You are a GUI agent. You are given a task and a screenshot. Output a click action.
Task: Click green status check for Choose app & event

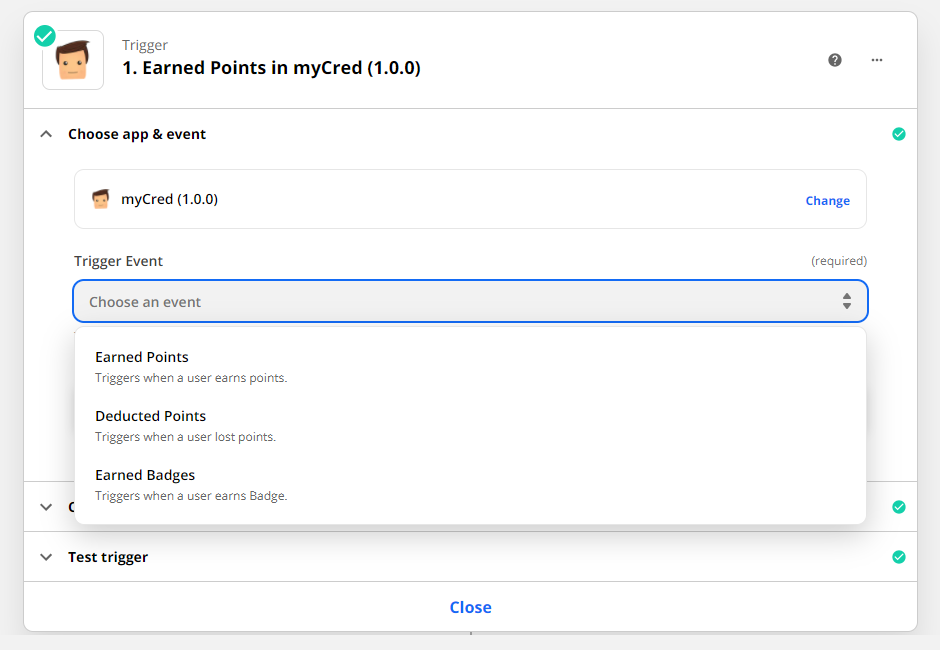point(898,134)
